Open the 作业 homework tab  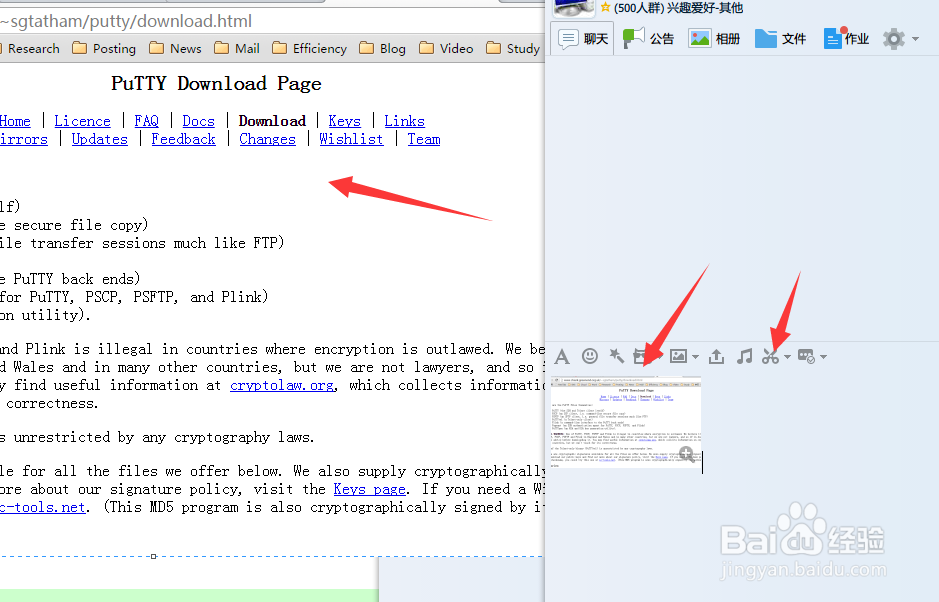pyautogui.click(x=846, y=39)
